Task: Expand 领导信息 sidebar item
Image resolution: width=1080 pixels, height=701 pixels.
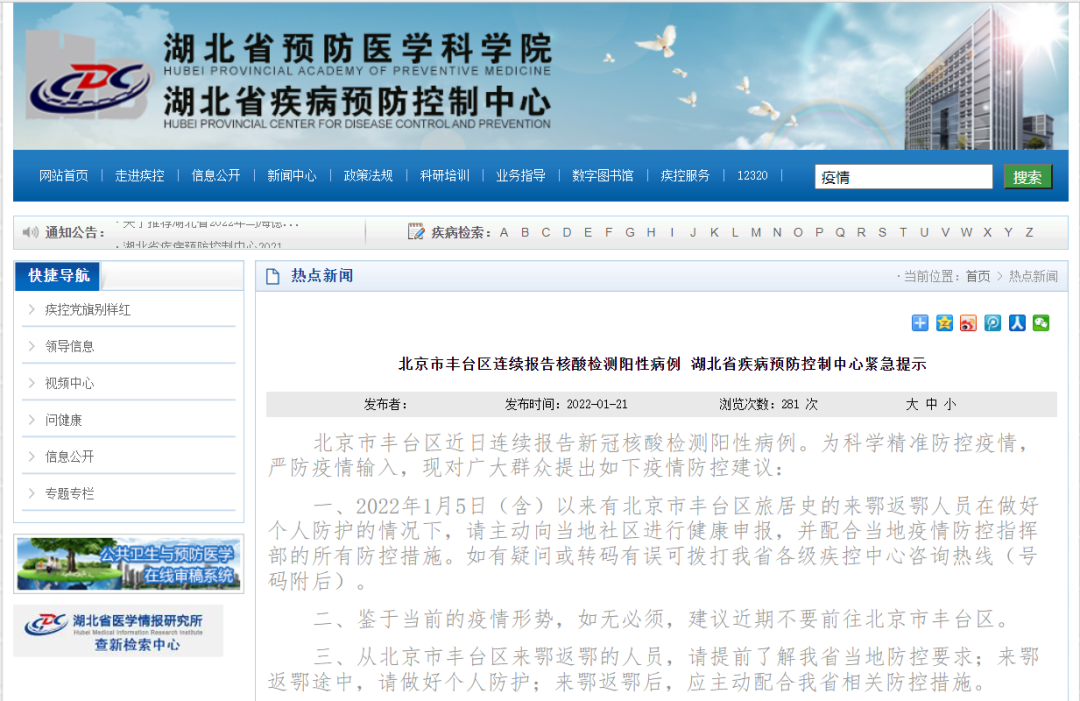Action: pos(70,346)
